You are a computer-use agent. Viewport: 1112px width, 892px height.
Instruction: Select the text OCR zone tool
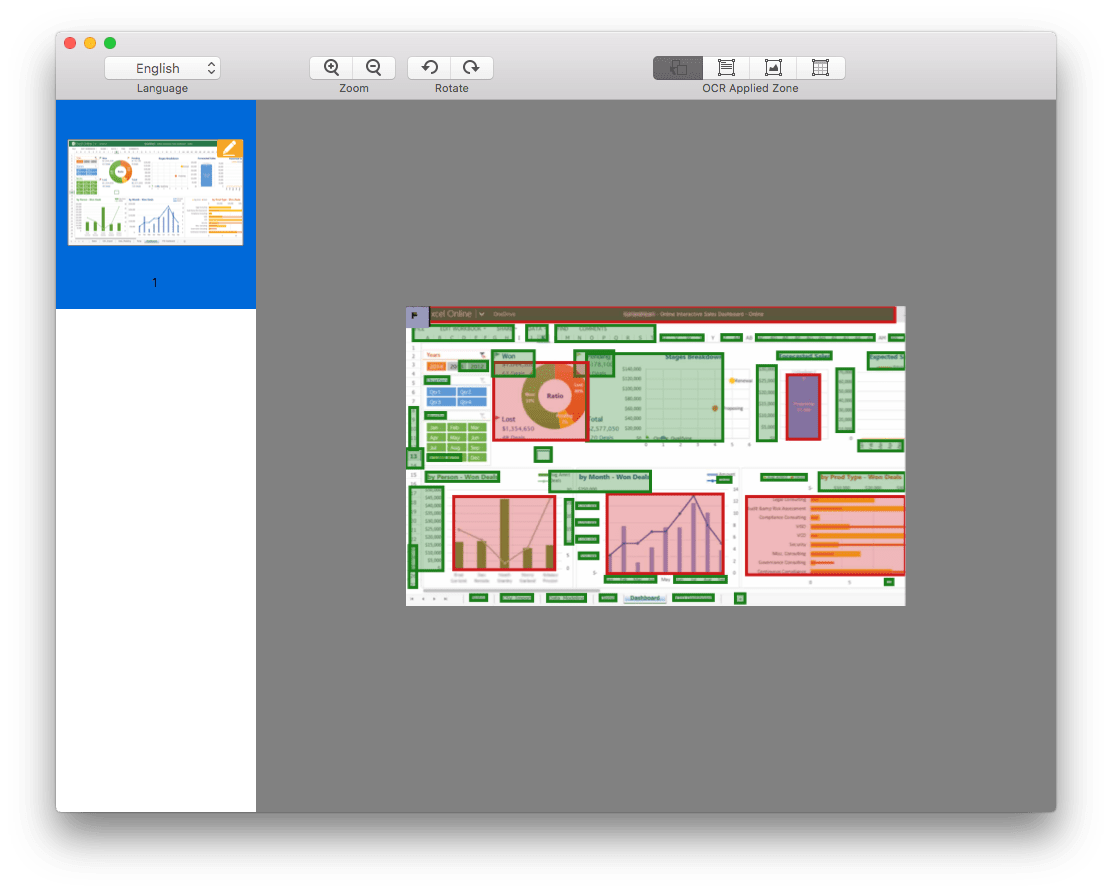(726, 68)
